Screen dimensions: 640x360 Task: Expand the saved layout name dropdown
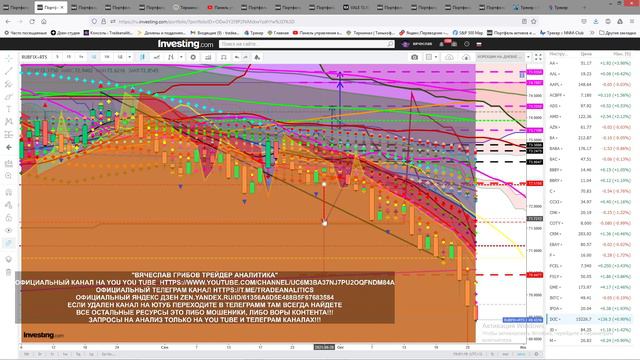pos(528,57)
